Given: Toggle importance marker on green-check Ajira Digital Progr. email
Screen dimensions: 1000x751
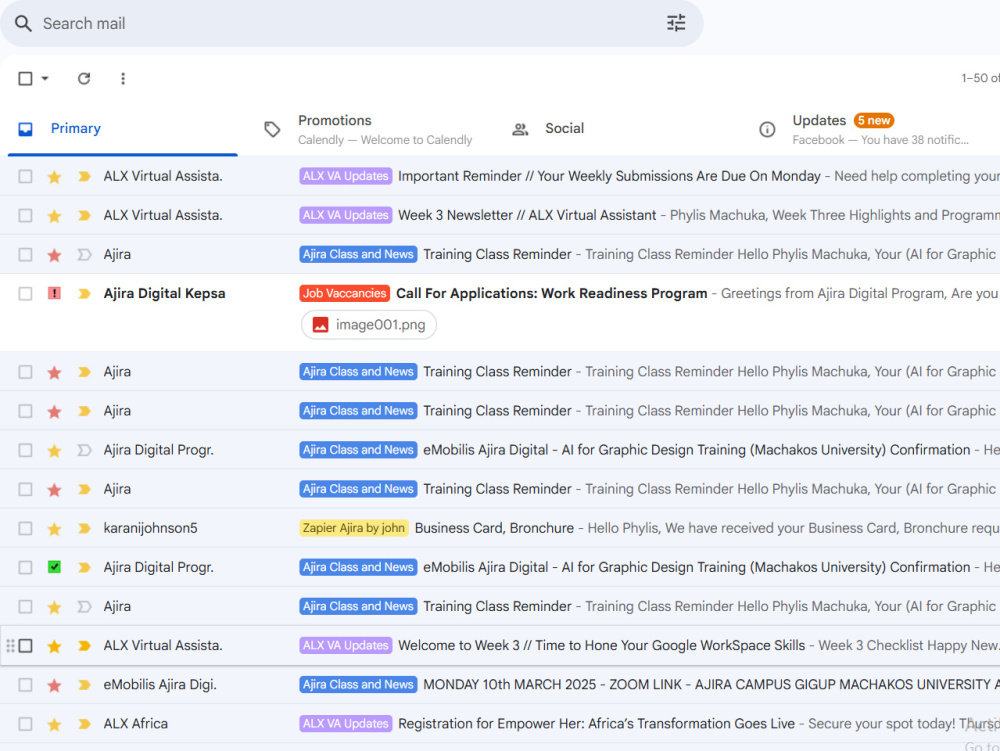Looking at the screenshot, I should point(84,567).
